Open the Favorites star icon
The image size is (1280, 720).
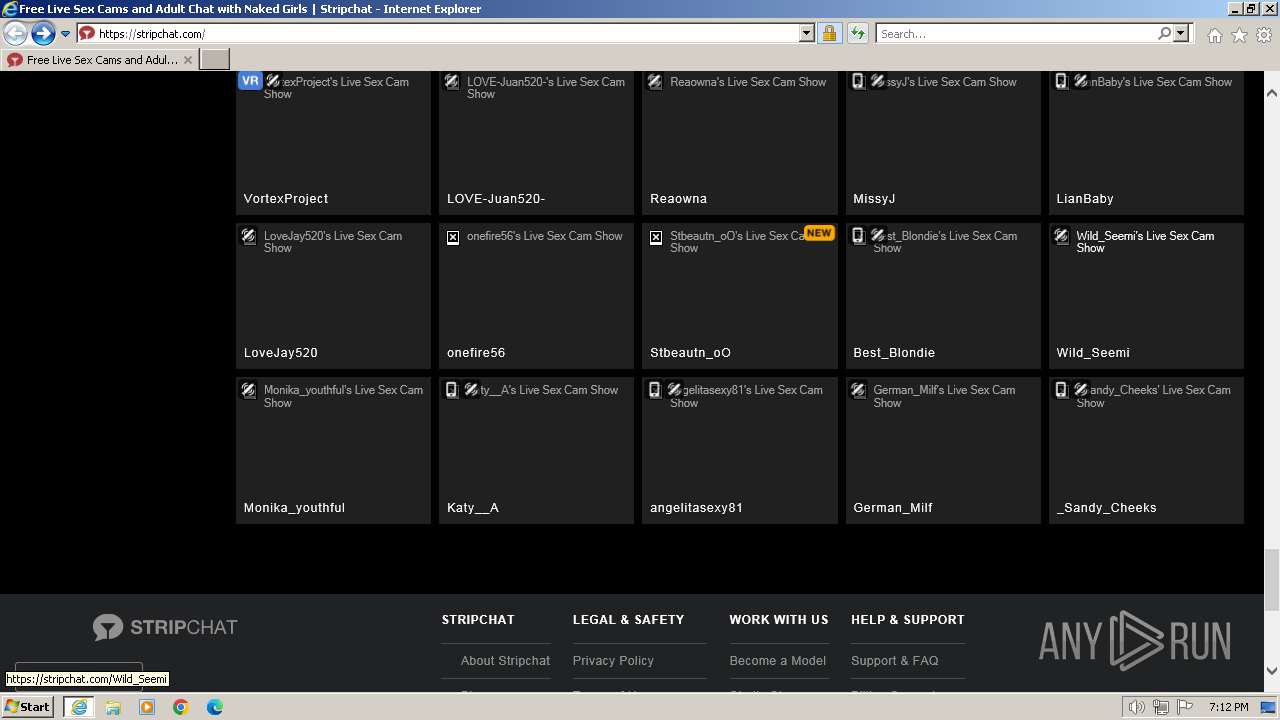click(1239, 35)
